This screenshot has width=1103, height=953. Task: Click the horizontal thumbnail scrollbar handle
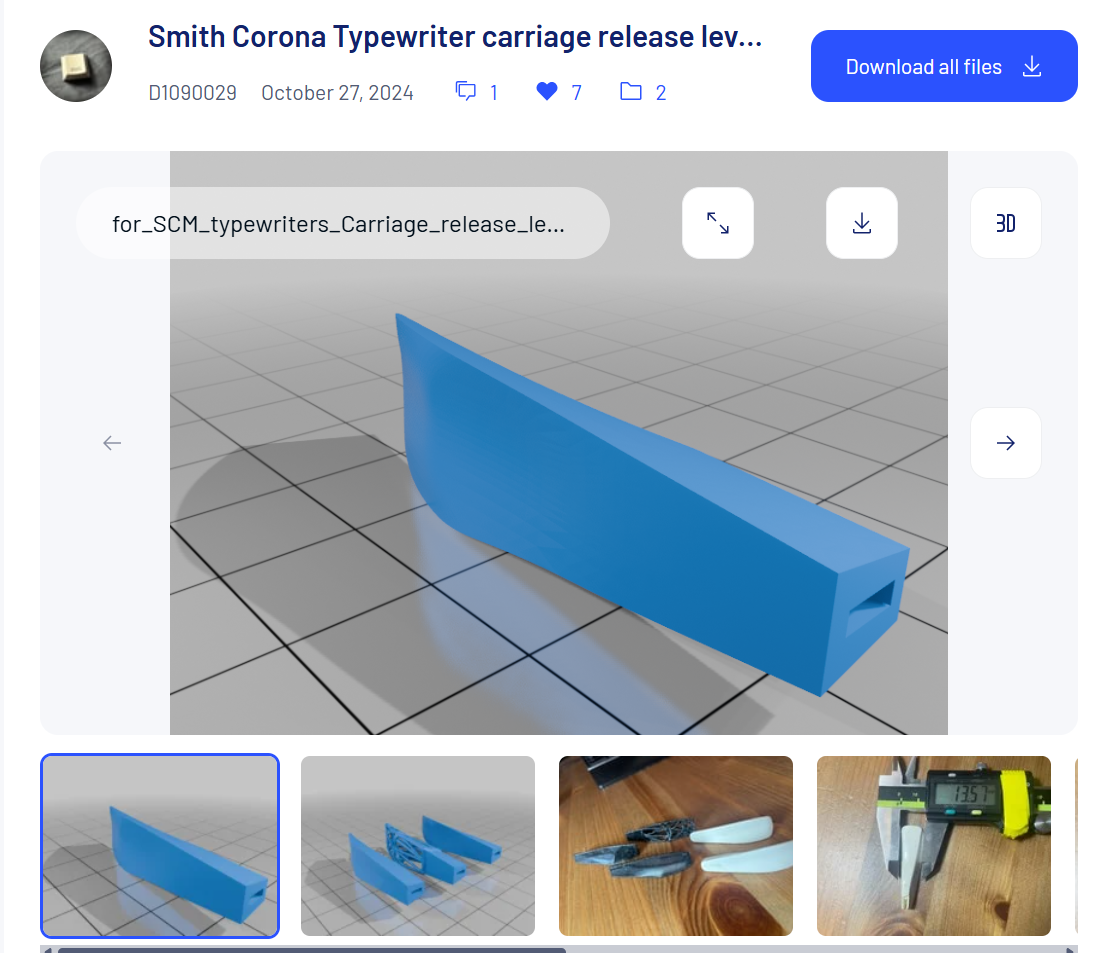click(310, 949)
